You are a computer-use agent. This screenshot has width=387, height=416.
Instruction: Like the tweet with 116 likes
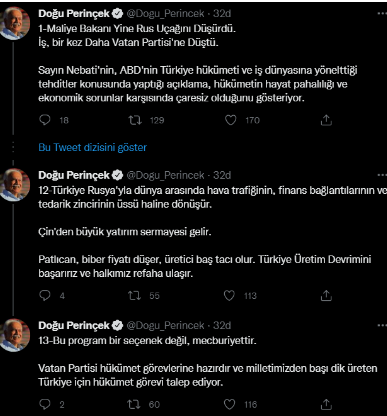pos(229,404)
